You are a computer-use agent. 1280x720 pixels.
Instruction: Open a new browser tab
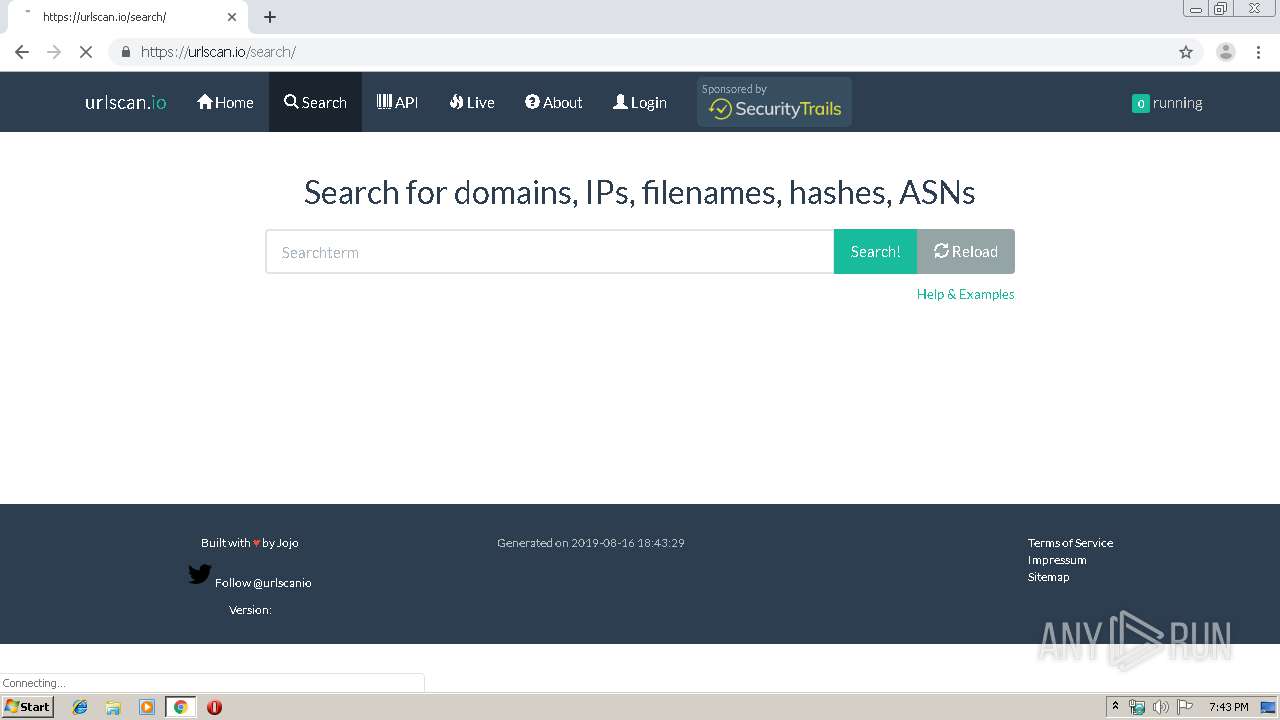(x=270, y=17)
